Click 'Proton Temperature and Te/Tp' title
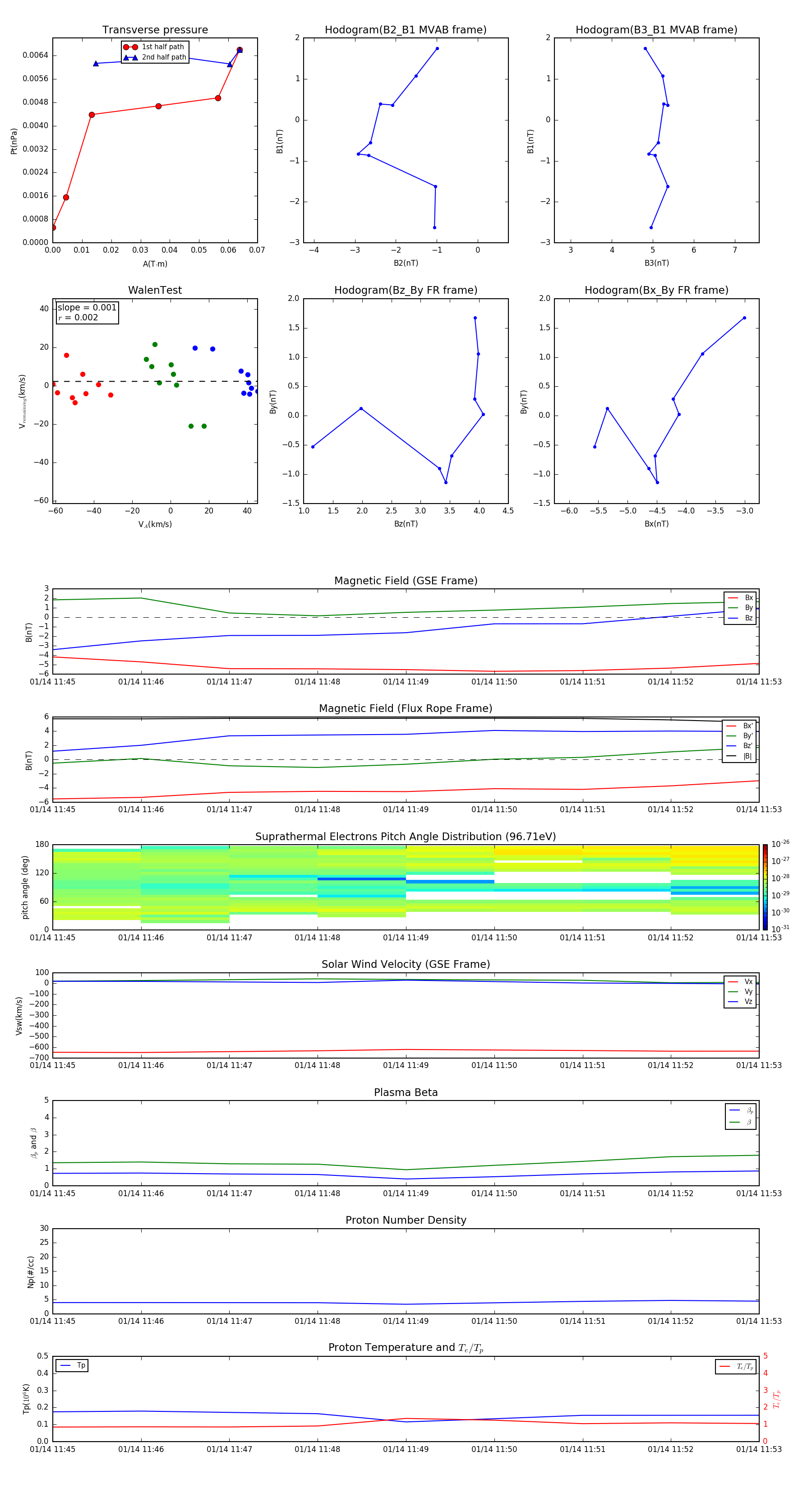 pyautogui.click(x=406, y=1347)
